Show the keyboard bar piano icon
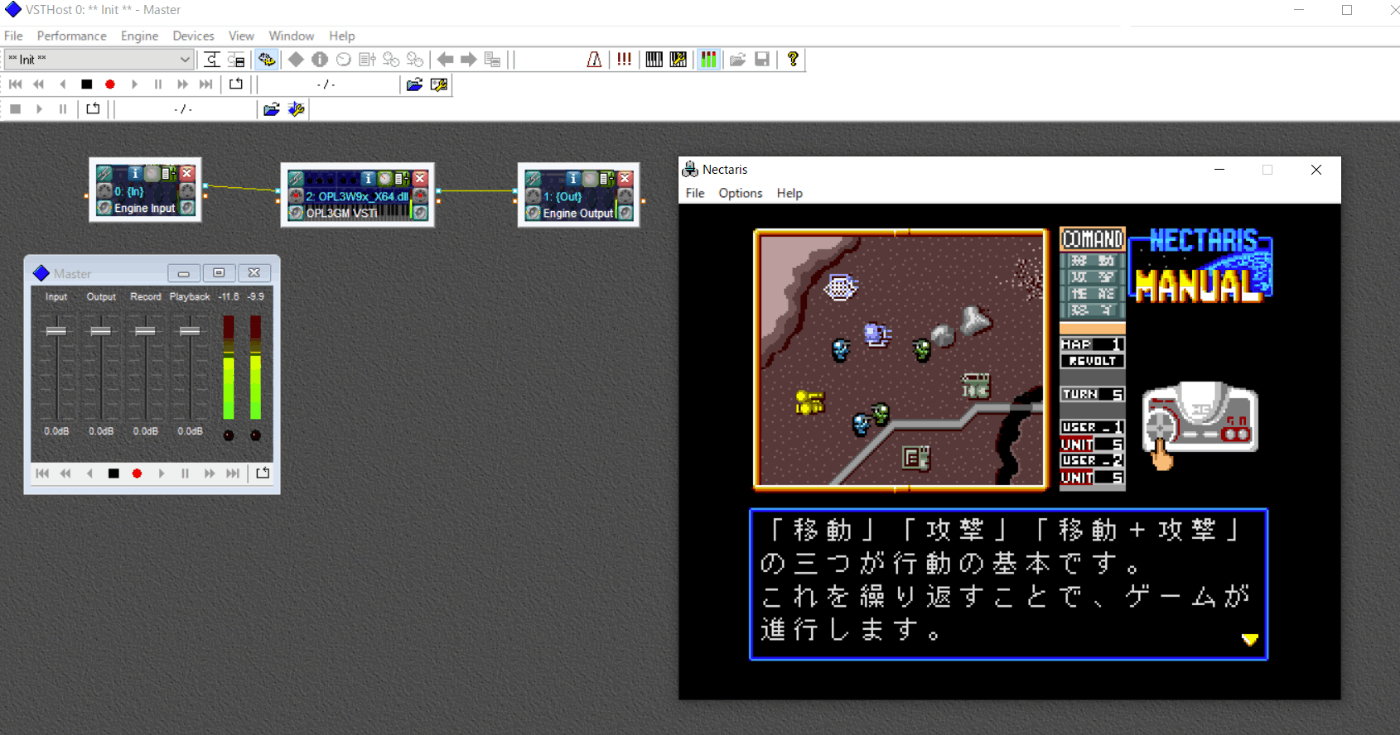 point(654,59)
